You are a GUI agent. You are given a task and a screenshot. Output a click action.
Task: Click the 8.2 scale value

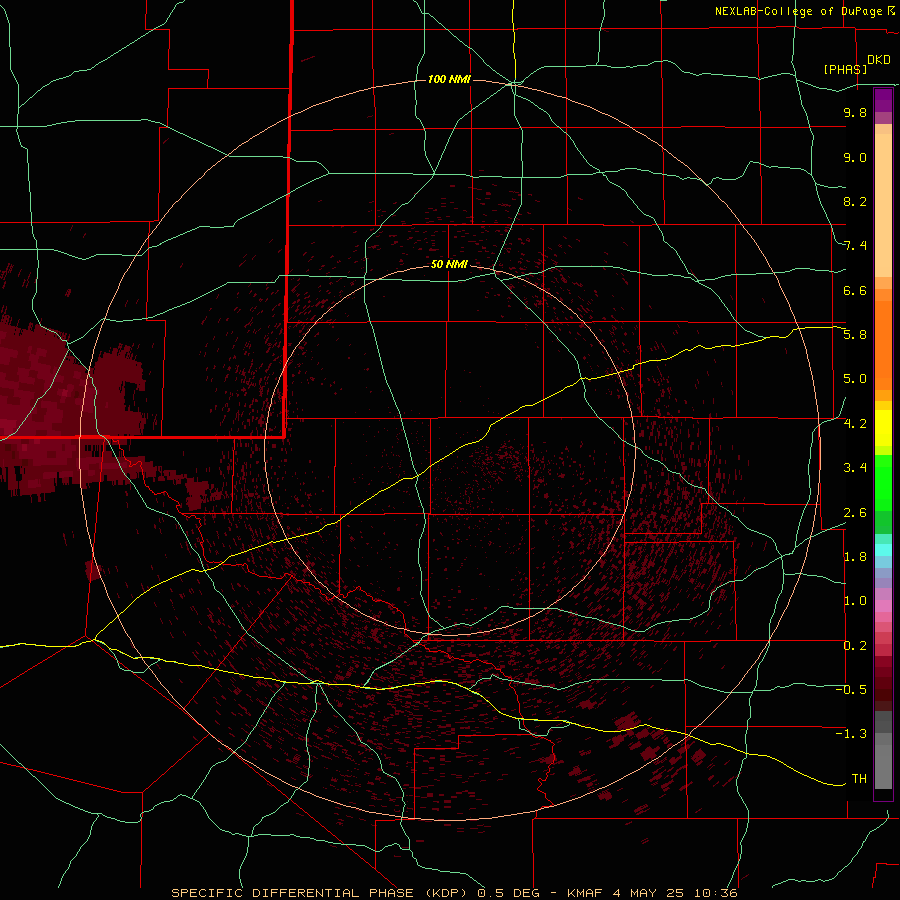coord(855,201)
